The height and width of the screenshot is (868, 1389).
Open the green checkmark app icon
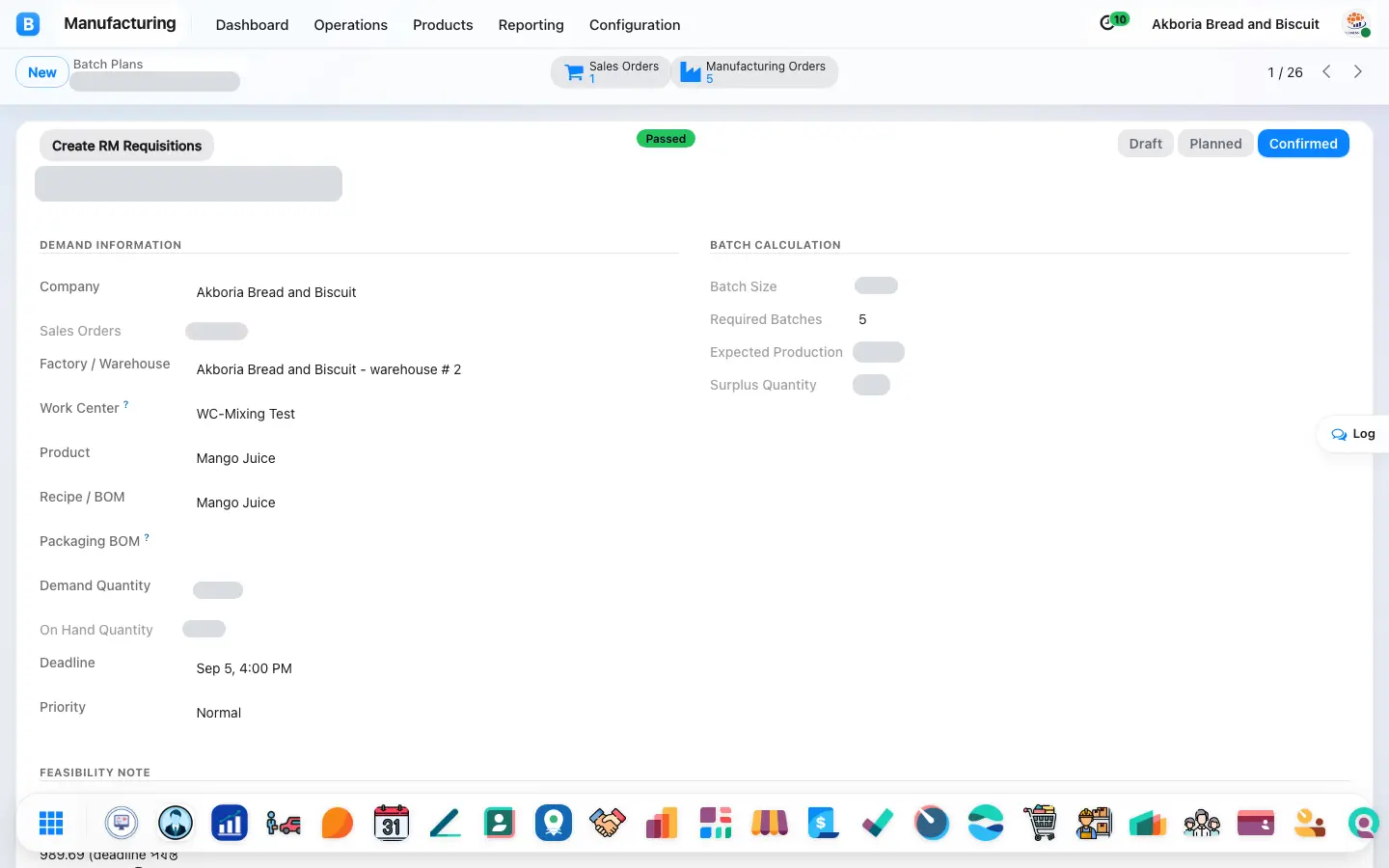(878, 823)
